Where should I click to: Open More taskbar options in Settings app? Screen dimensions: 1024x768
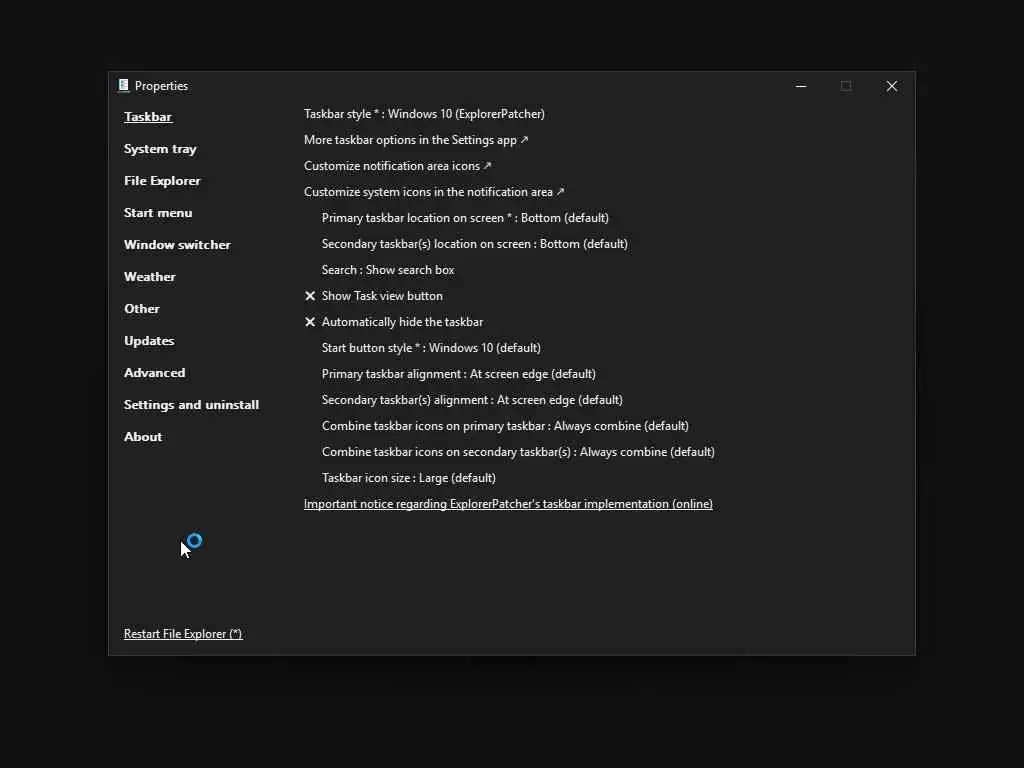tap(416, 140)
